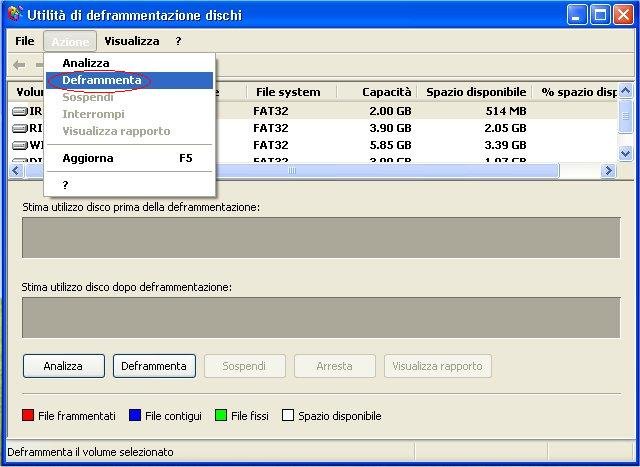Click the 3.39 GB free space cell
This screenshot has width=640, height=467.
pyautogui.click(x=505, y=145)
